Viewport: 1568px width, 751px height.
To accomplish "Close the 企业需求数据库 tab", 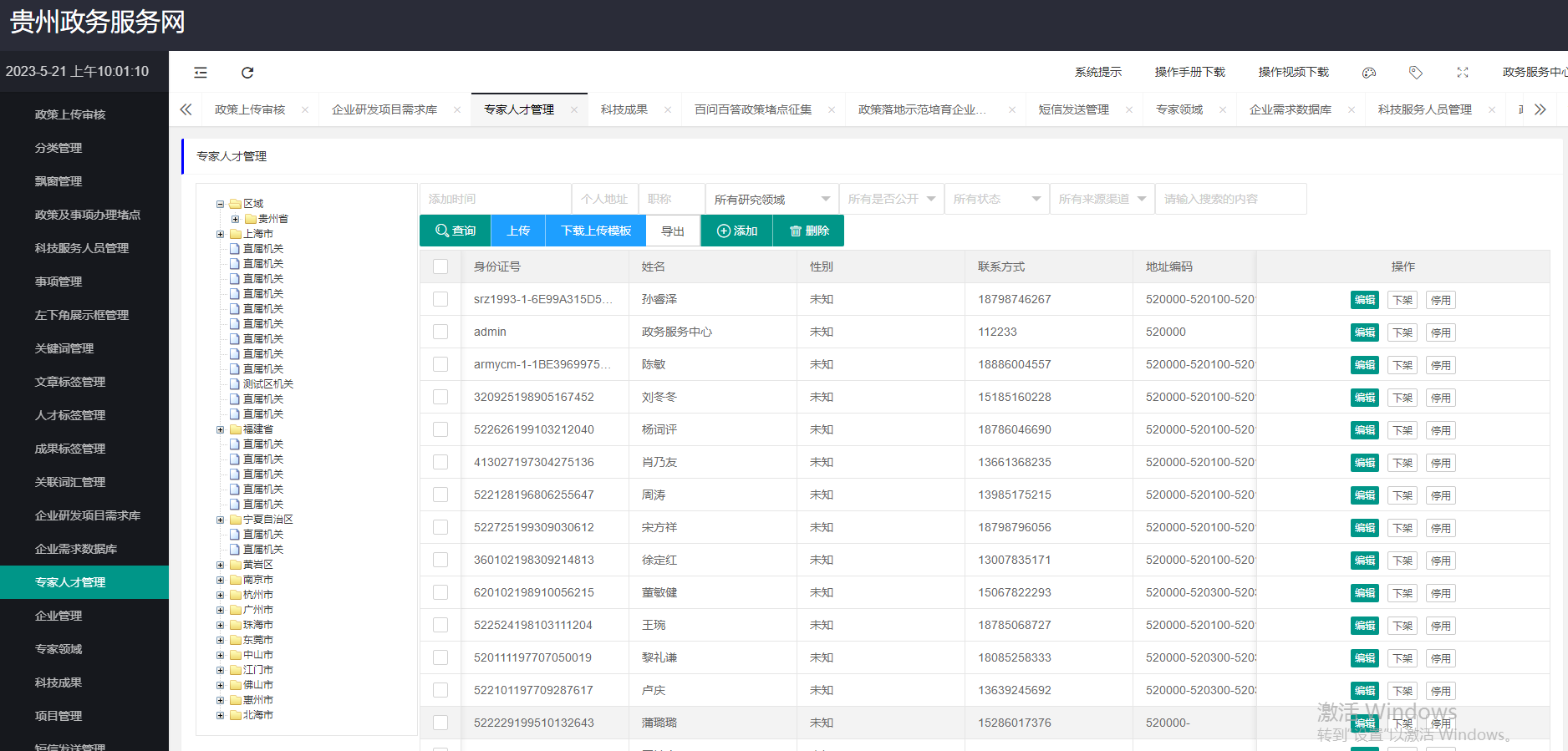I will click(x=1352, y=109).
